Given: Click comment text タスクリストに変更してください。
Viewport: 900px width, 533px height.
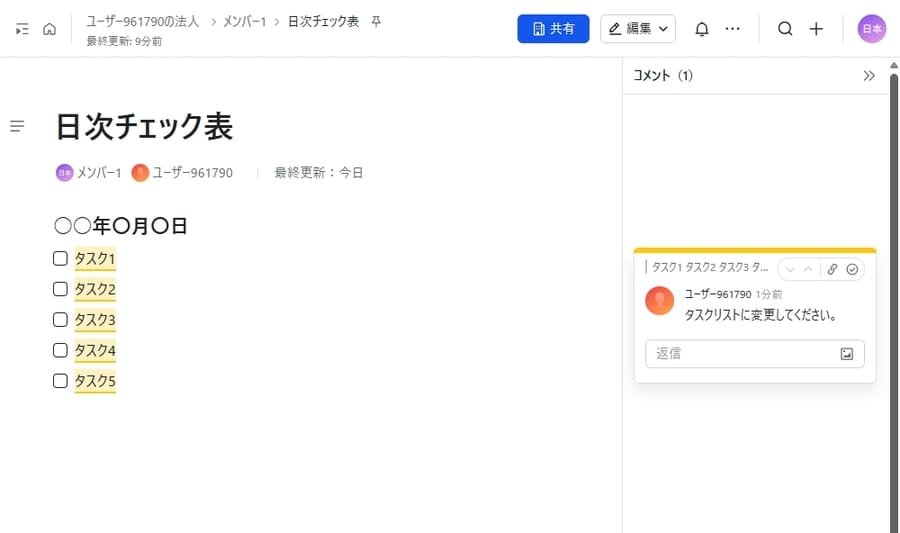Looking at the screenshot, I should click(x=761, y=315).
